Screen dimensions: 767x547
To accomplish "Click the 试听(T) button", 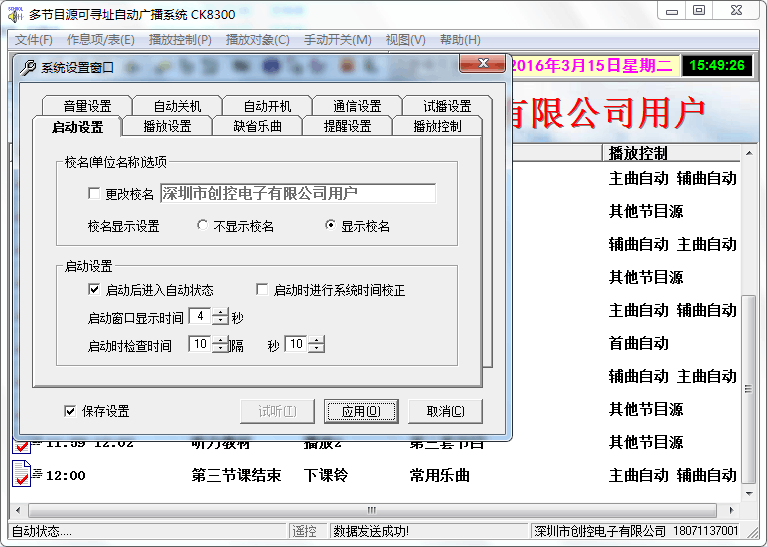I will click(x=277, y=411).
